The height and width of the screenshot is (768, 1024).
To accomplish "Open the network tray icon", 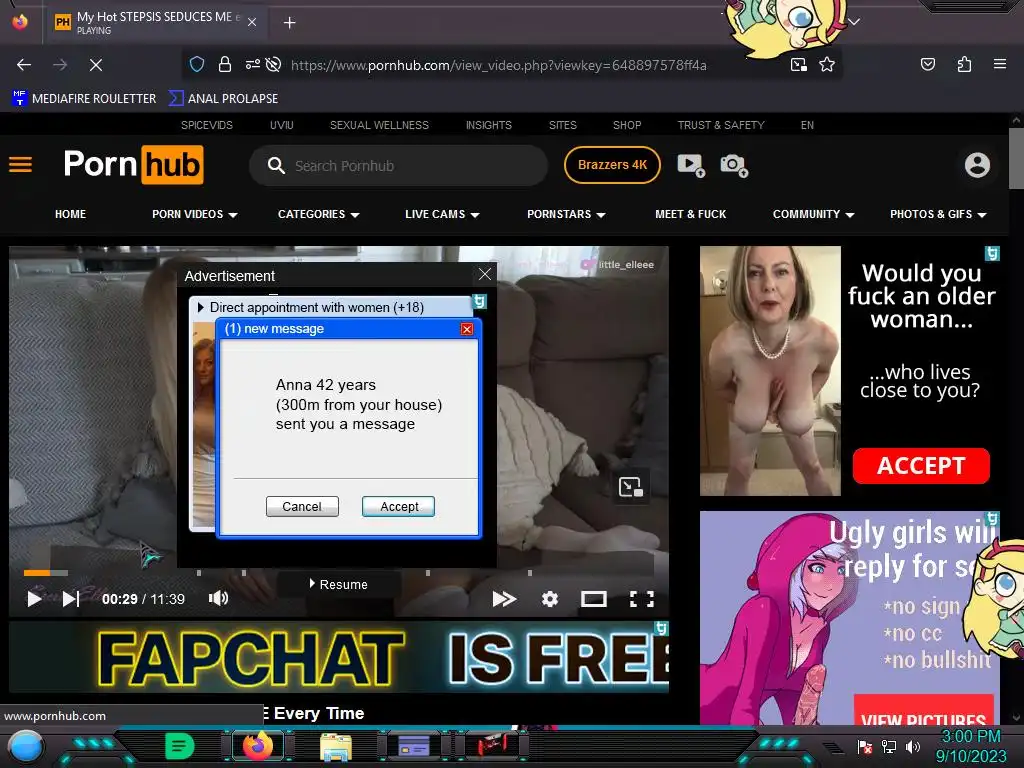I will (x=889, y=746).
